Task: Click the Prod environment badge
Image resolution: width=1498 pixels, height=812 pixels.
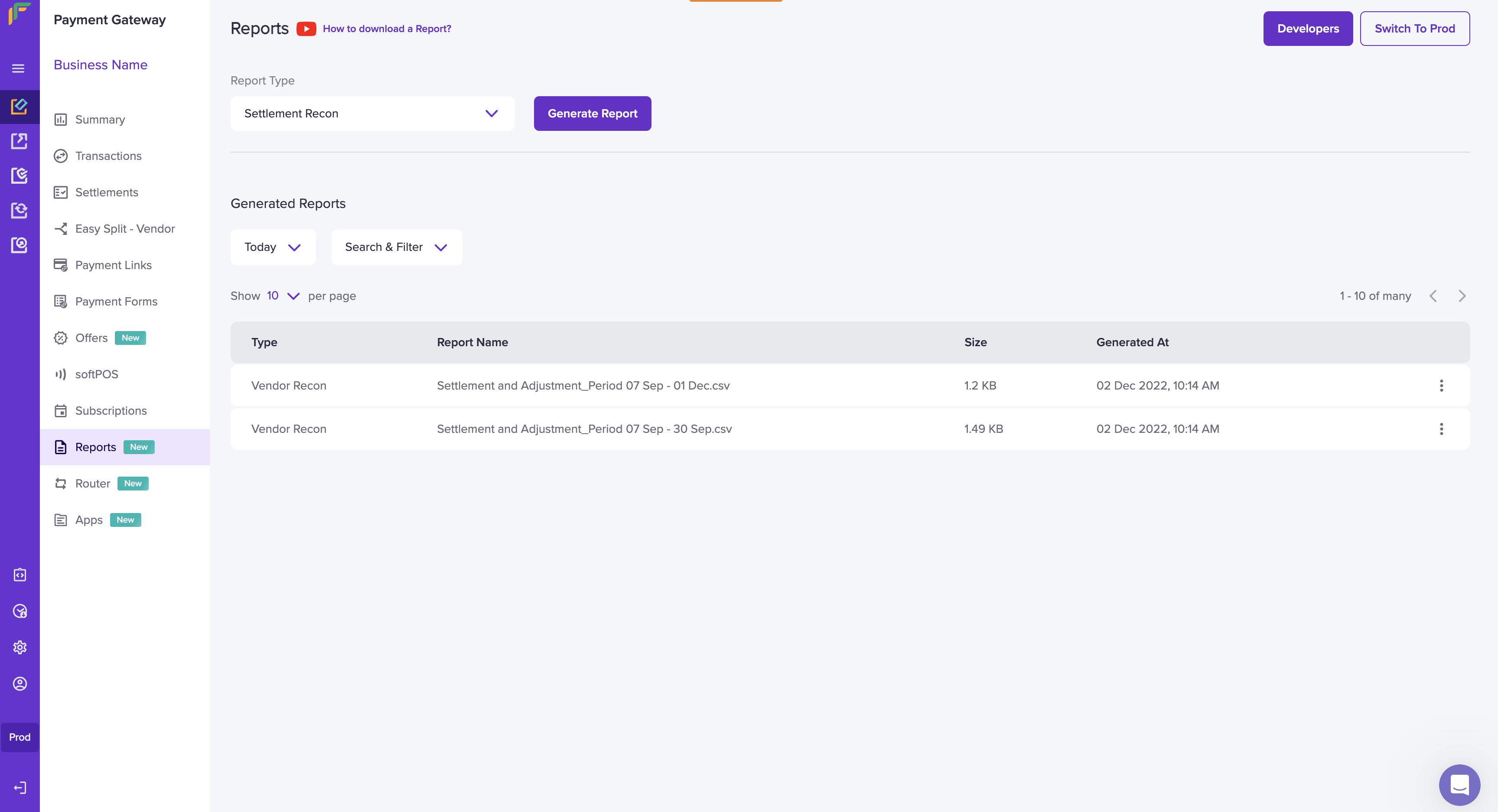Action: [x=20, y=737]
